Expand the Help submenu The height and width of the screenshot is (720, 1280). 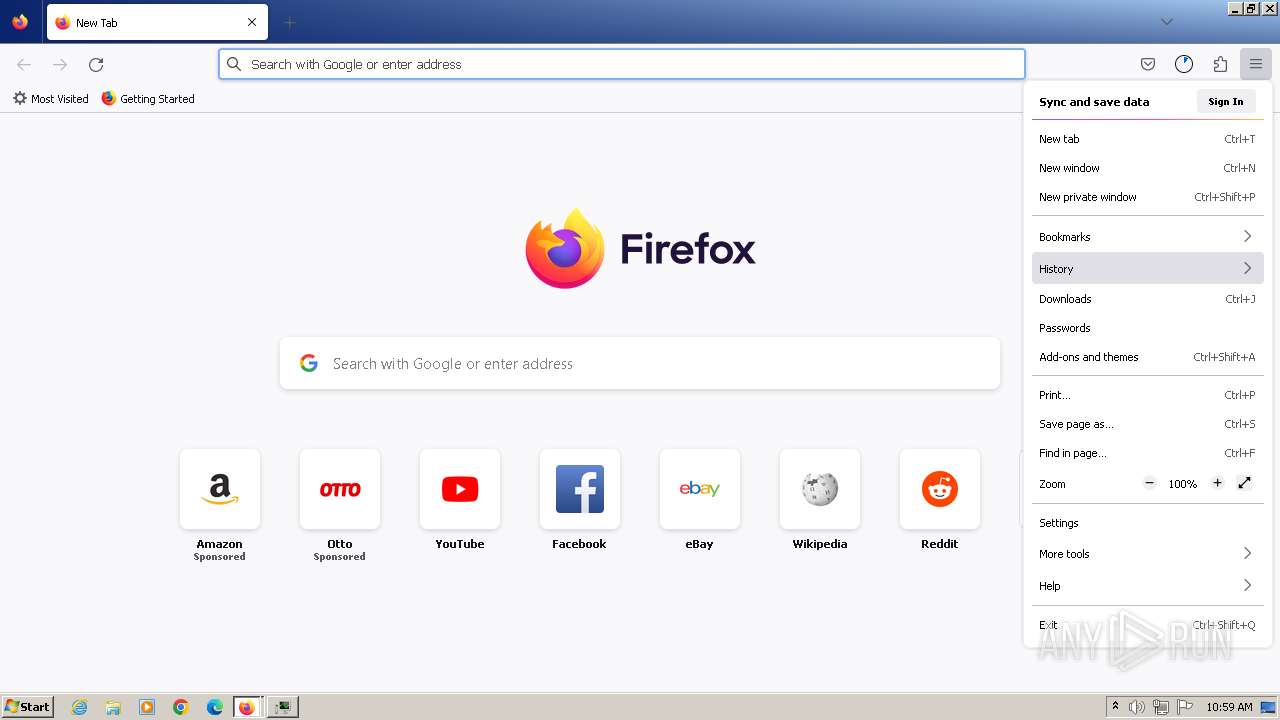[x=1148, y=586]
